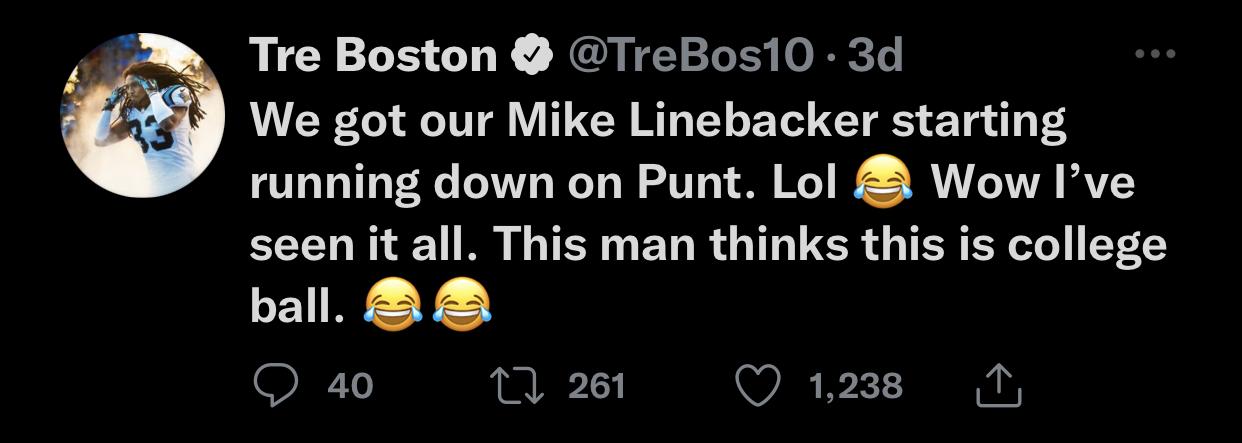Retweet this post using the arrows icon
The height and width of the screenshot is (443, 1242).
(518, 385)
